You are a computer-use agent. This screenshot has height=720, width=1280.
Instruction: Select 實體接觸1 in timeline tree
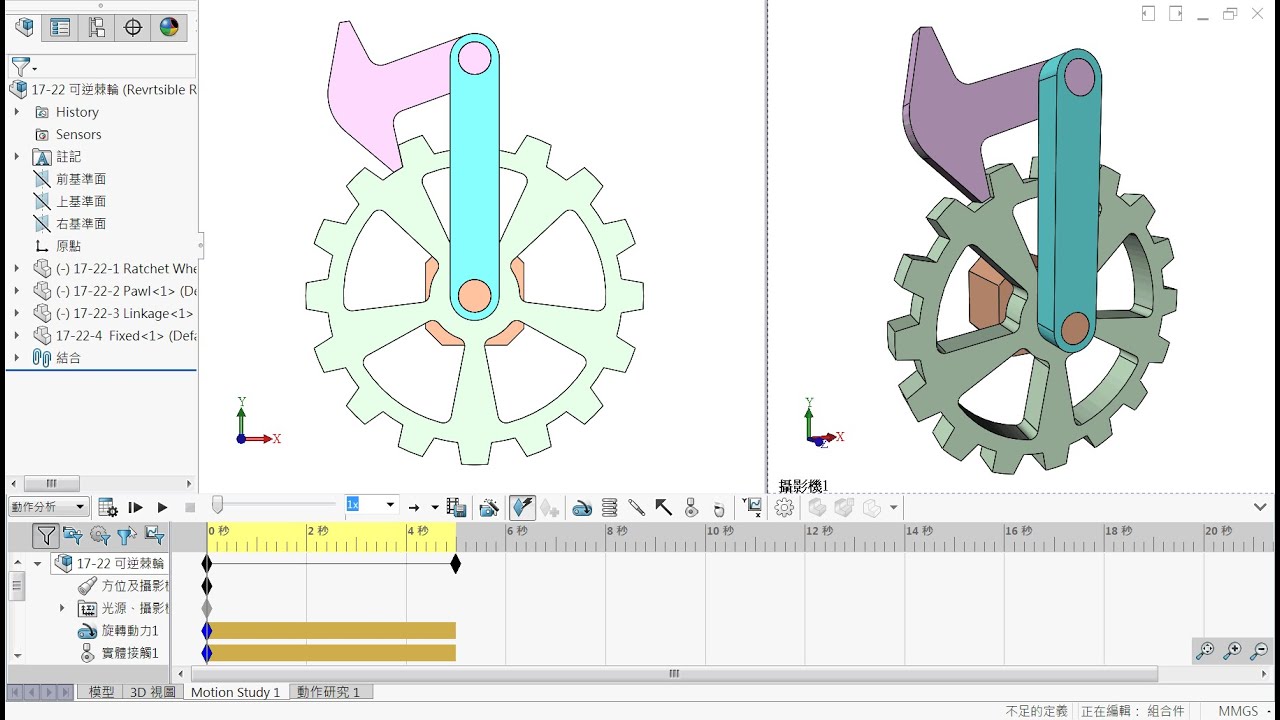(x=118, y=653)
